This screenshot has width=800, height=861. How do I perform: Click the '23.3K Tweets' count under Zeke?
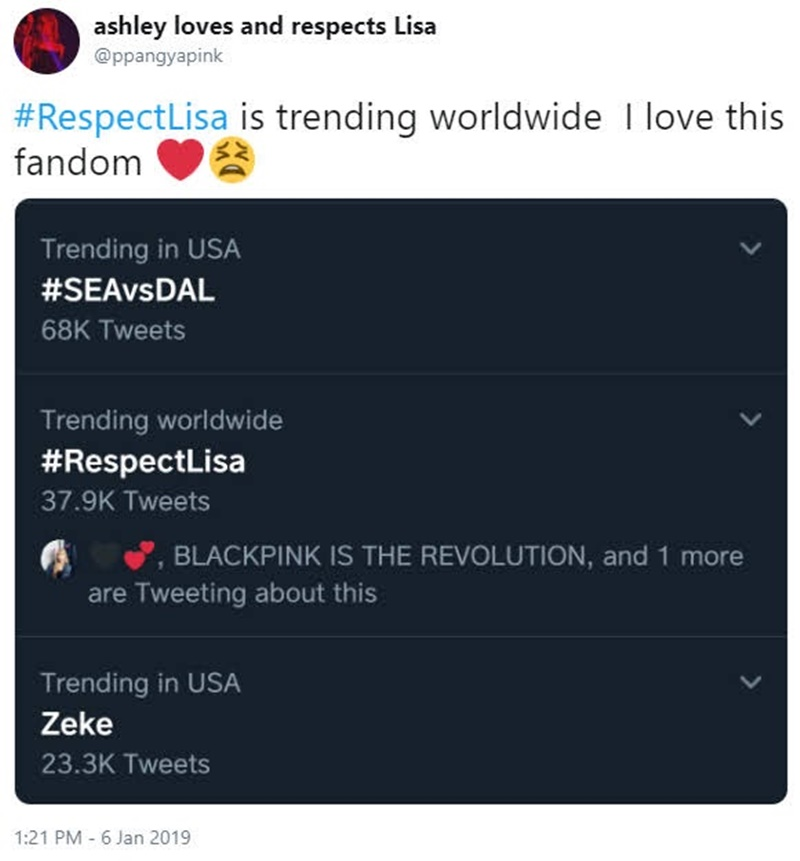(125, 764)
